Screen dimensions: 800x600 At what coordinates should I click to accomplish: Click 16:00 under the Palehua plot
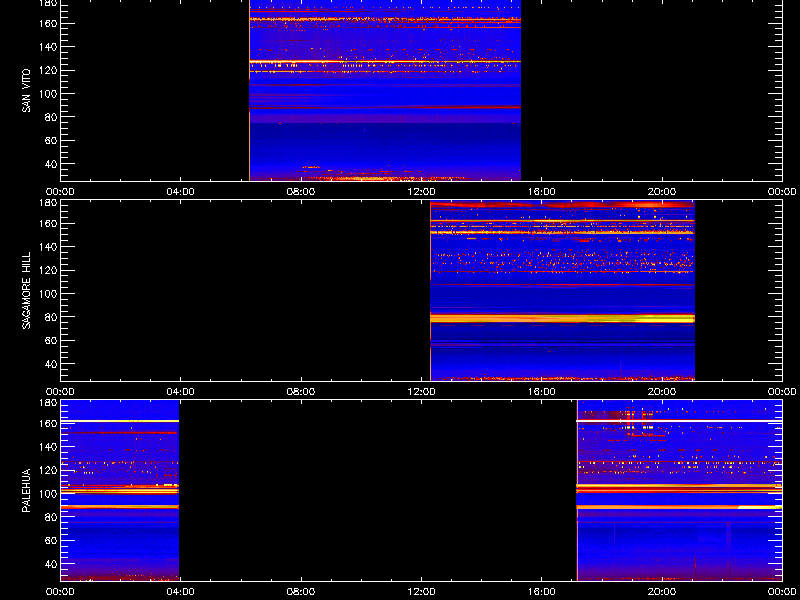[542, 592]
